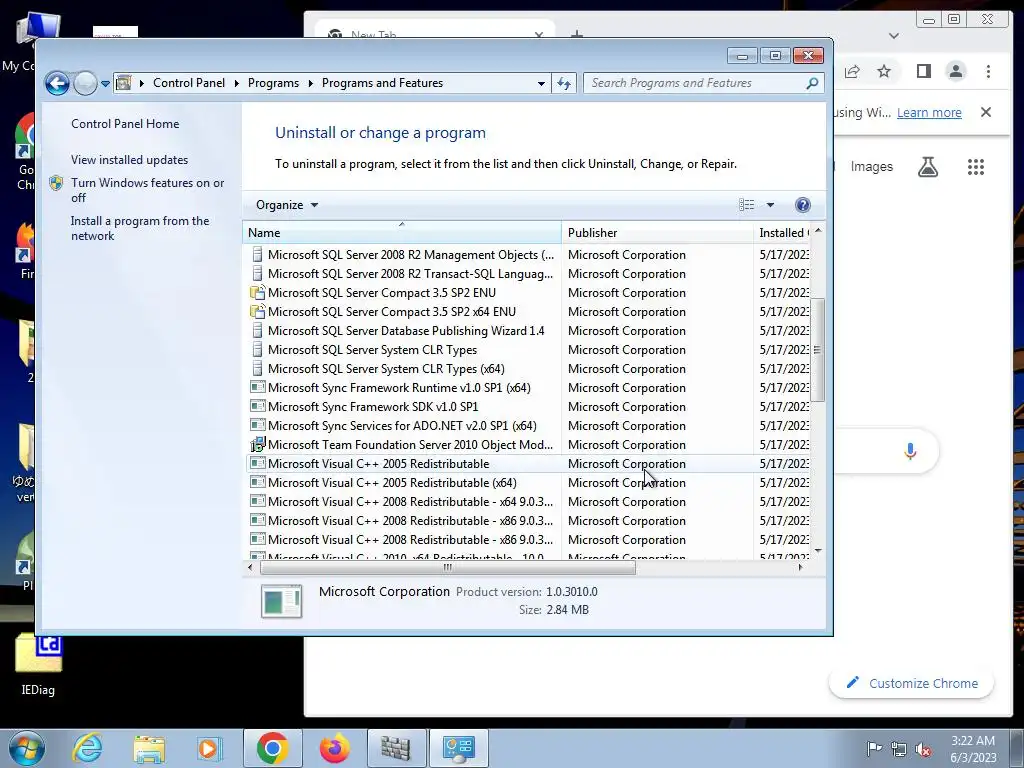Click the horizontal scroll right arrow
This screenshot has width=1024, height=768.
(x=801, y=568)
